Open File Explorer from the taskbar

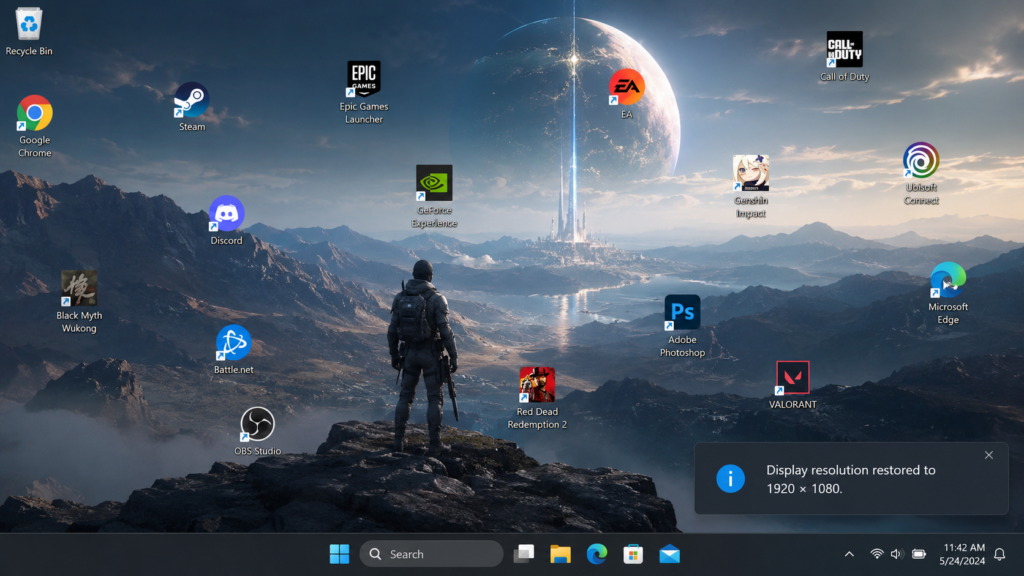[560, 554]
